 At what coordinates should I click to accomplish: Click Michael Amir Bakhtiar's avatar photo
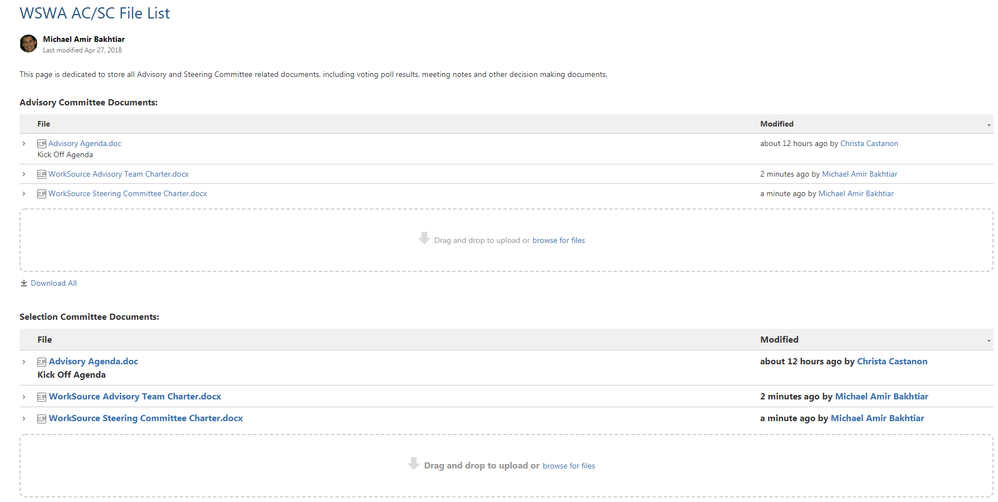[28, 43]
